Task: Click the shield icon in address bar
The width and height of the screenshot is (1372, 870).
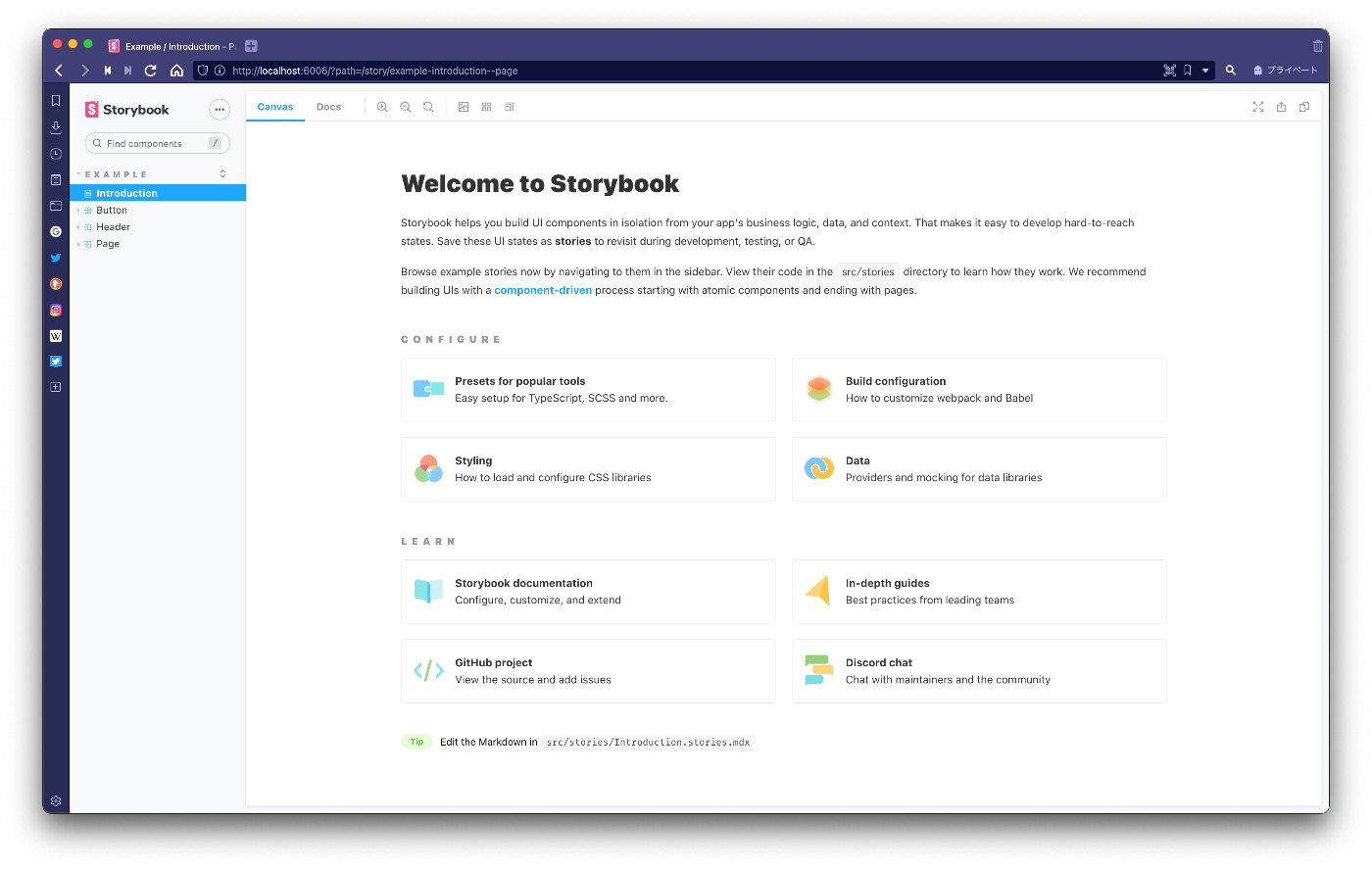Action: [203, 71]
